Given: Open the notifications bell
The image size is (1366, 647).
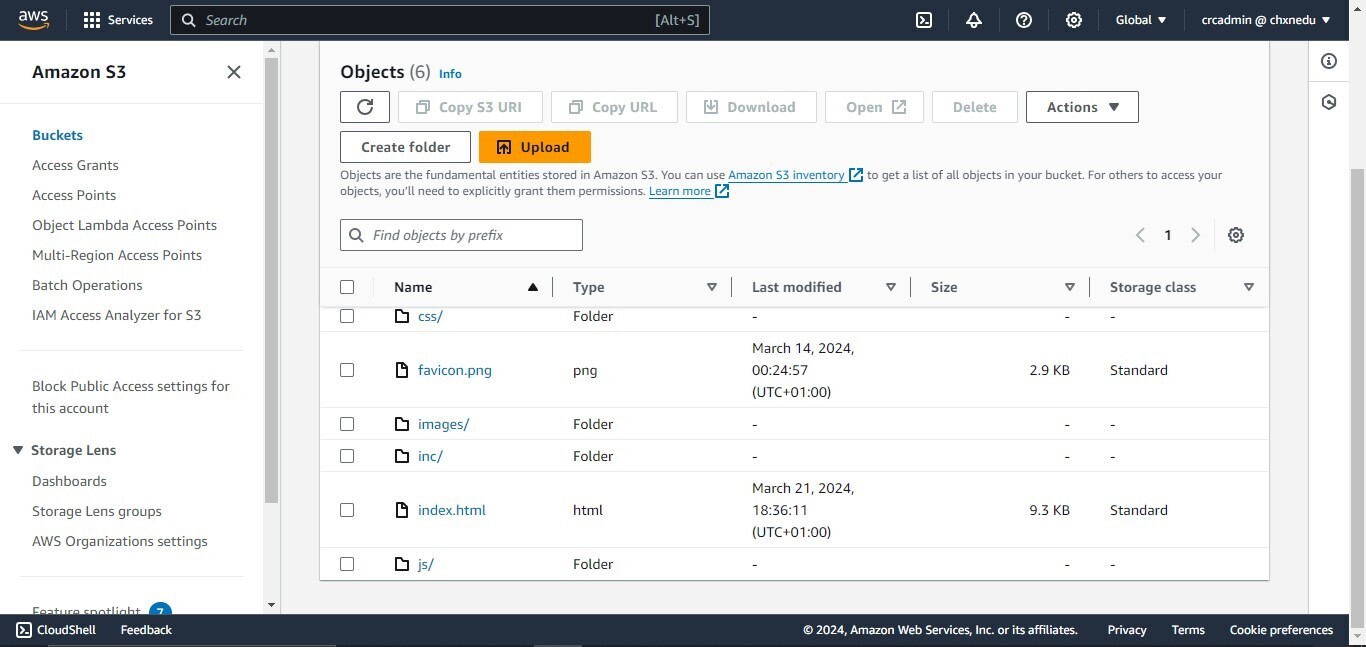Looking at the screenshot, I should [x=974, y=20].
